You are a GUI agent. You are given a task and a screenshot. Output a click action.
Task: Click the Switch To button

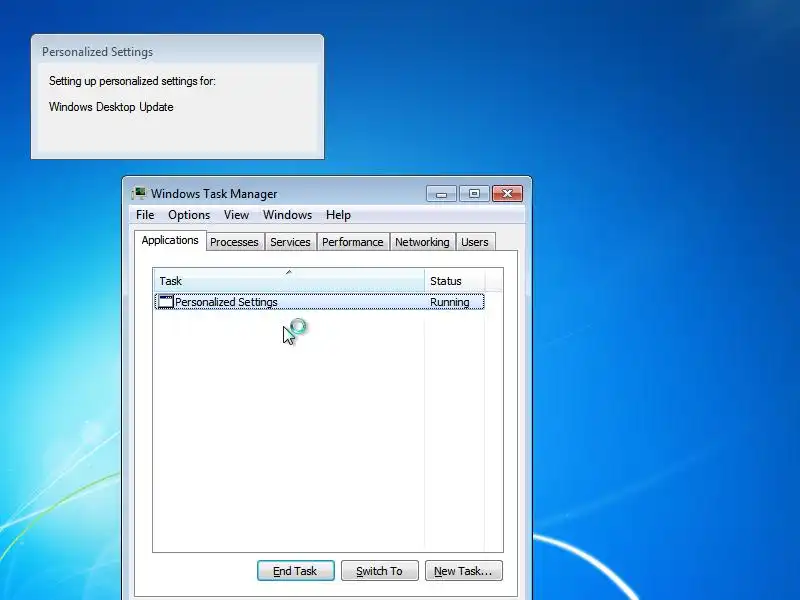379,571
